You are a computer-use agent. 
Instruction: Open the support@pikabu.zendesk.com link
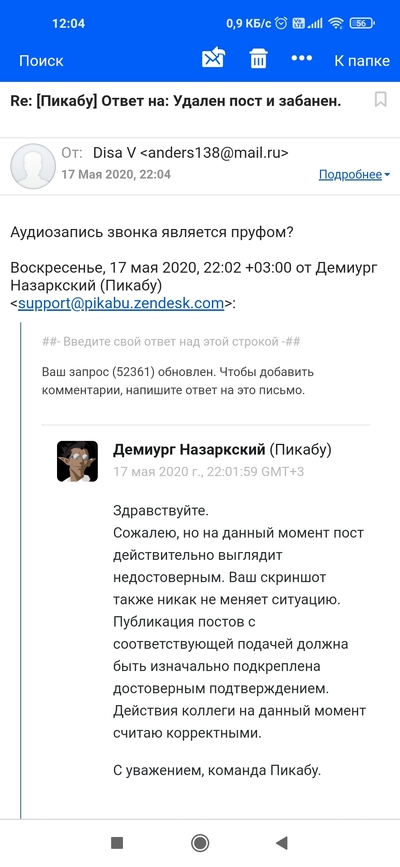121,303
